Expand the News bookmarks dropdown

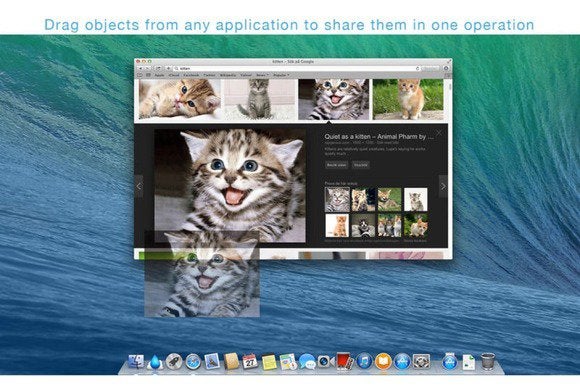(262, 75)
